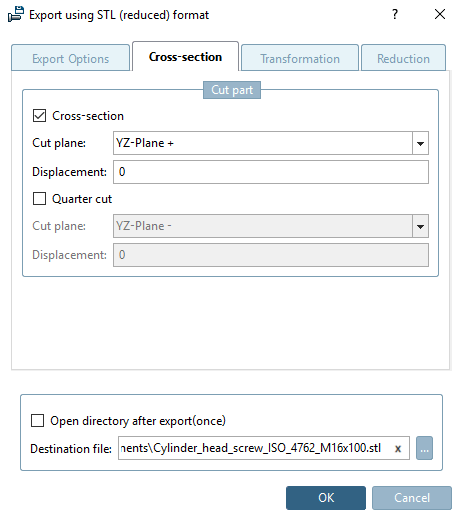461x520 pixels.
Task: Open the Reduction tab
Action: (x=403, y=58)
